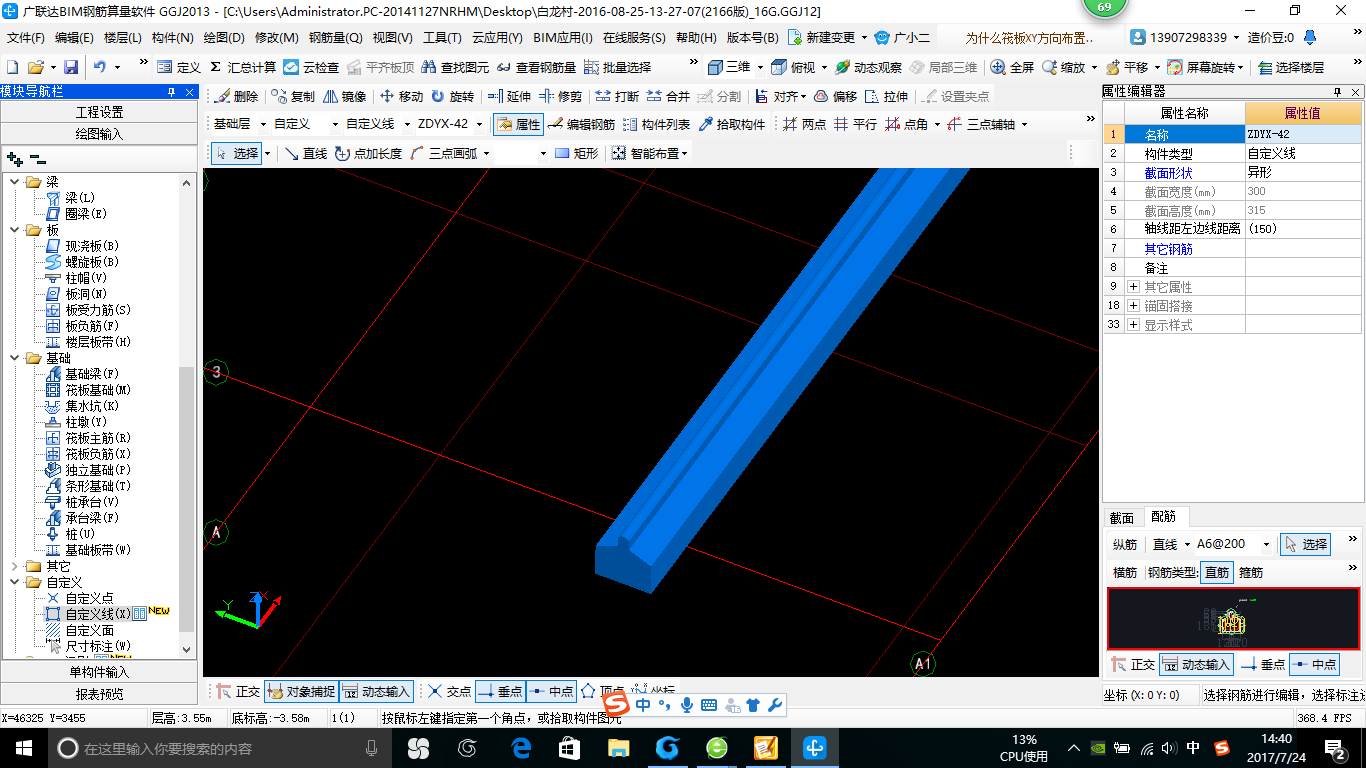This screenshot has height=768, width=1366.
Task: Select the 修剪 trim tool
Action: pyautogui.click(x=560, y=96)
